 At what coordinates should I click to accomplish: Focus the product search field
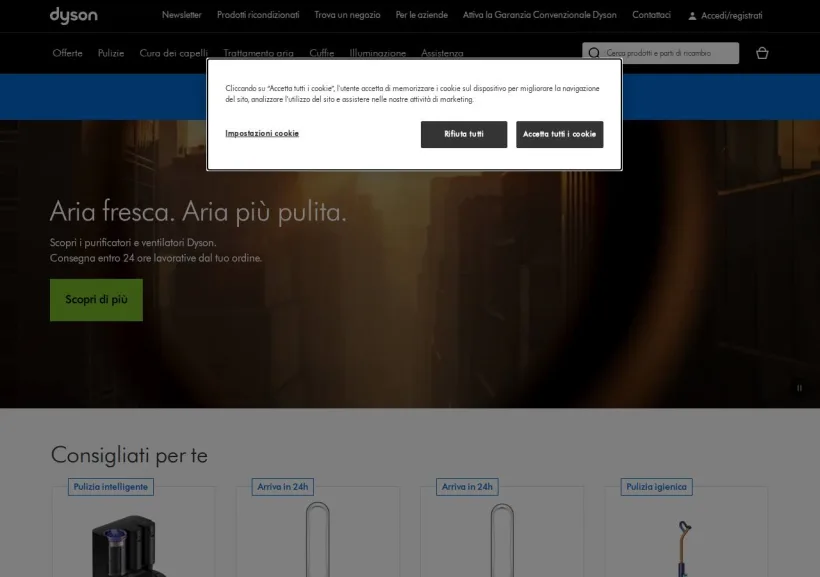[x=660, y=53]
